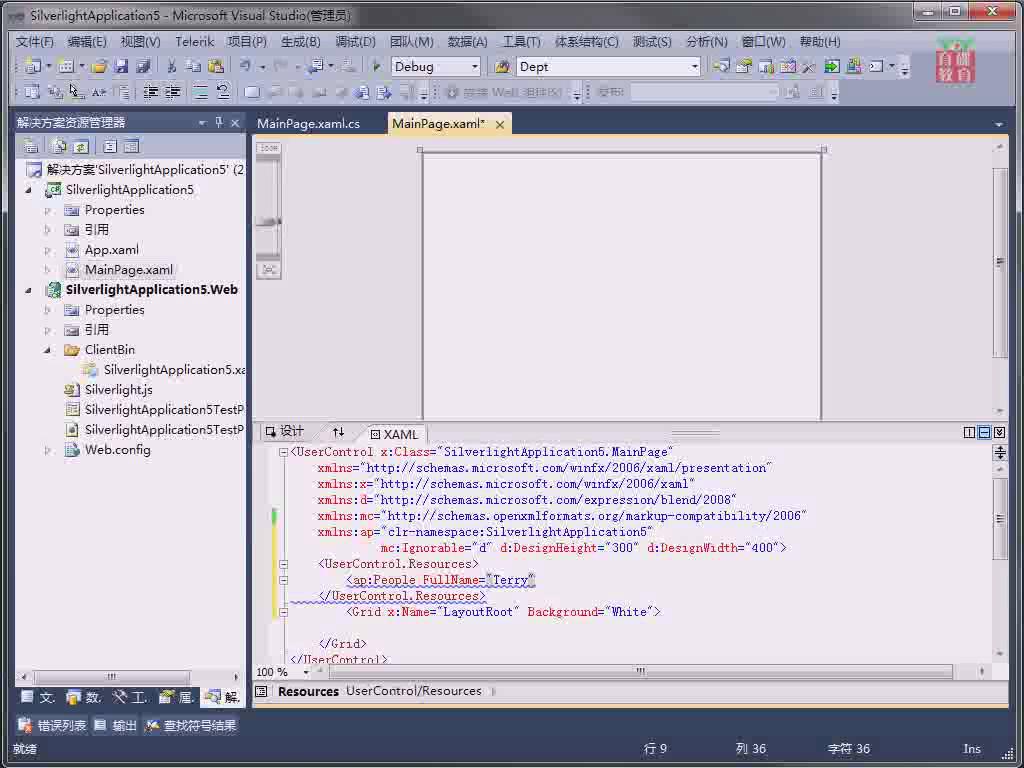Collapse the UserControl element in XAML

click(283, 452)
